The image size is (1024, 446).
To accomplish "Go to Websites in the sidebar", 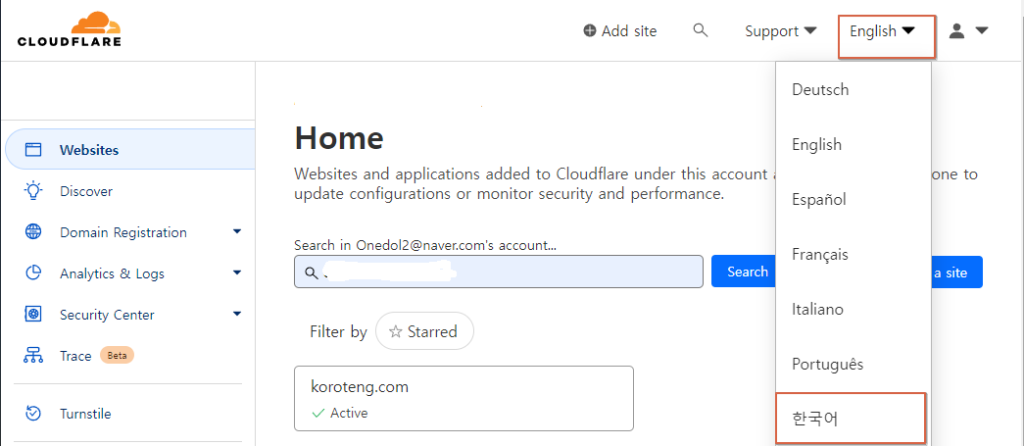I will click(130, 150).
